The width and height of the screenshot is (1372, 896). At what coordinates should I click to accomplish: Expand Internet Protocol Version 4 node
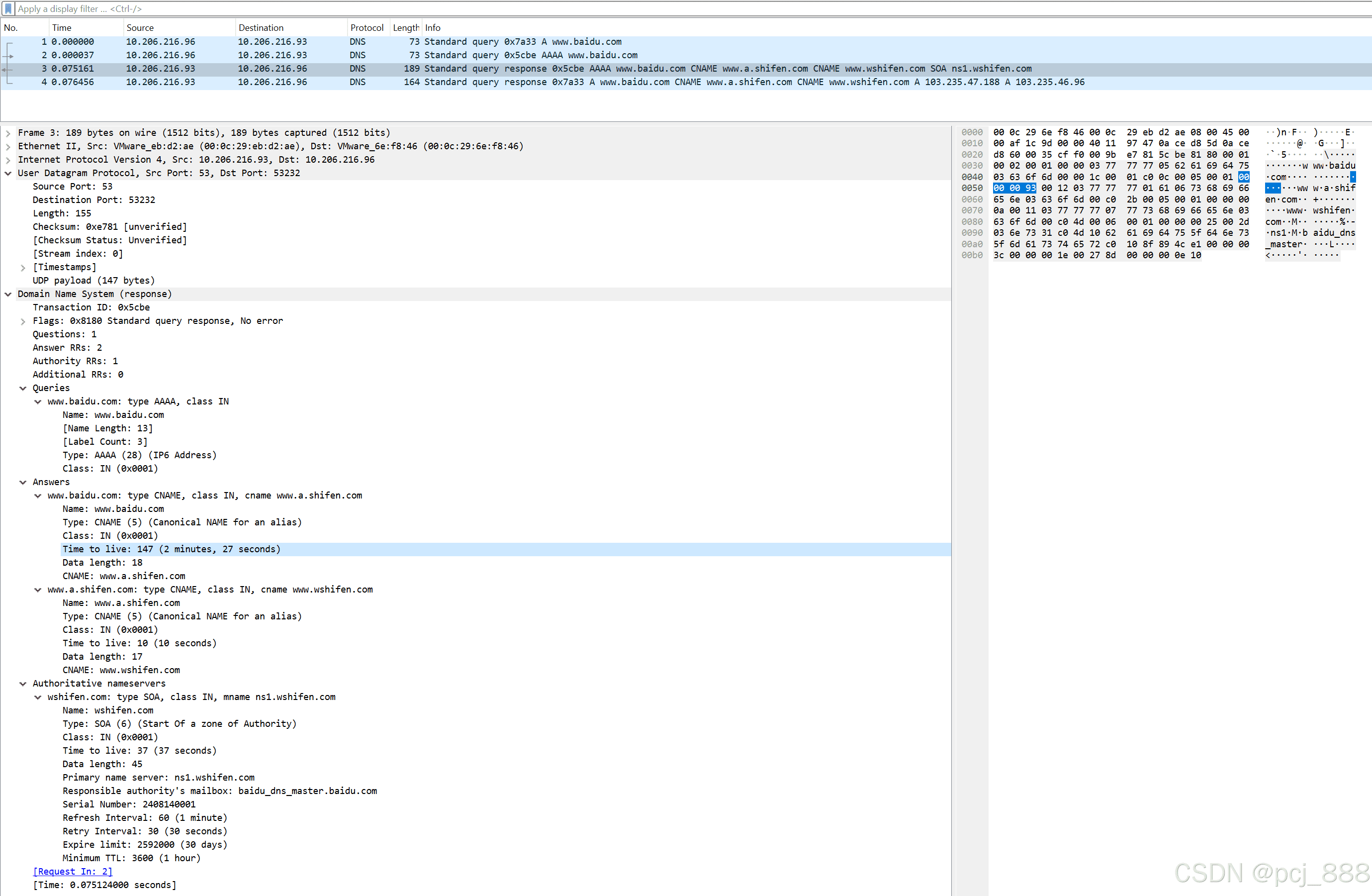[8, 160]
